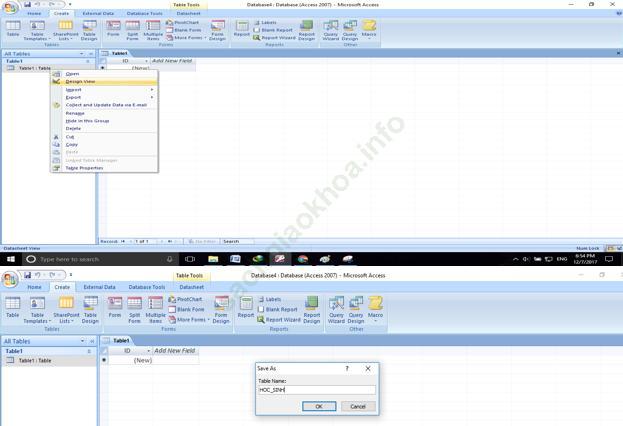Click PivotChart in the upper window ribbon
Image resolution: width=623 pixels, height=426 pixels.
[183, 23]
